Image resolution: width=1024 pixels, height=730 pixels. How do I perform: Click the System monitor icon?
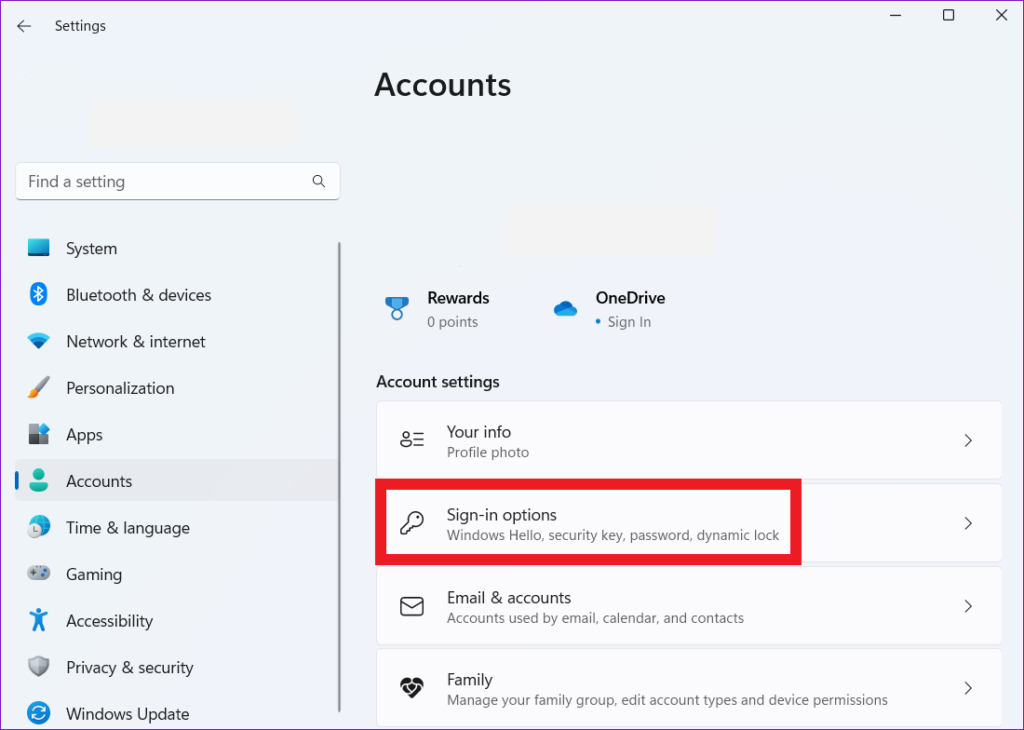coord(39,248)
